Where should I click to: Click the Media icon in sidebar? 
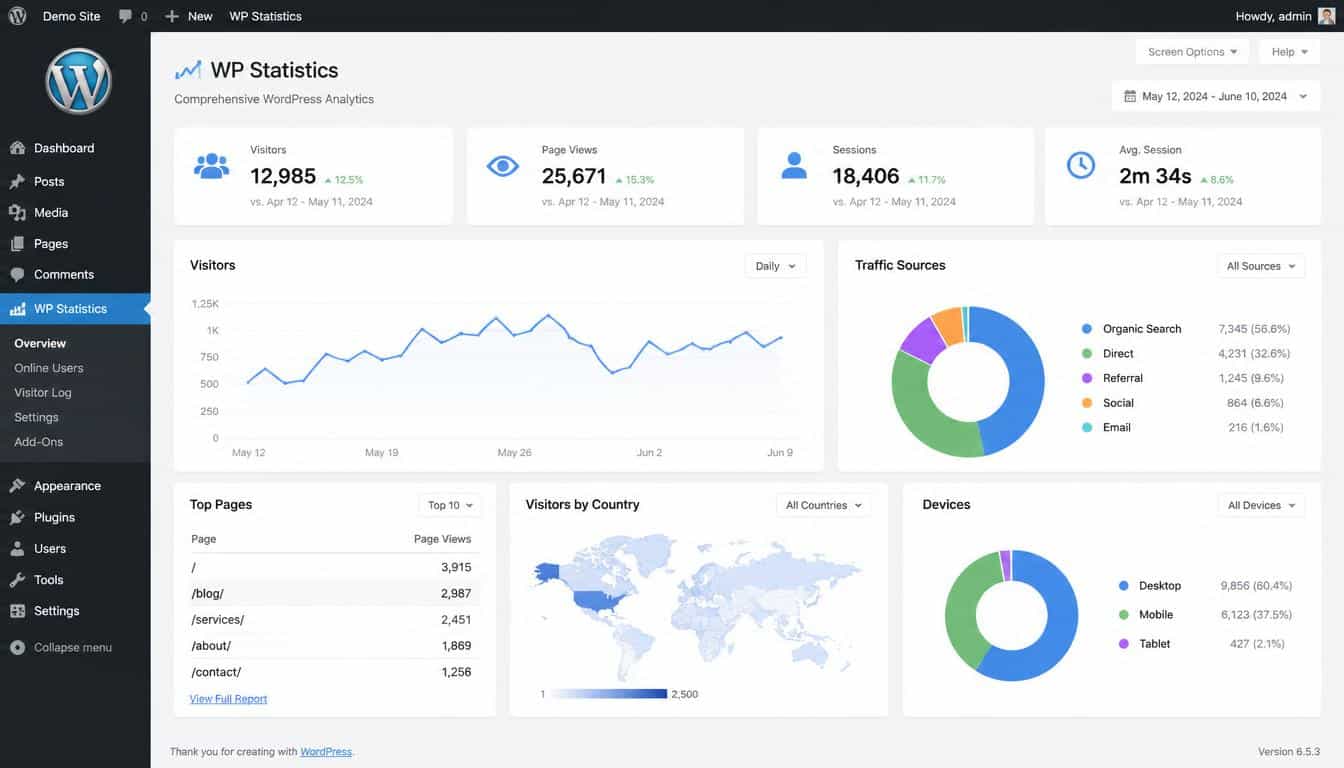click(17, 213)
